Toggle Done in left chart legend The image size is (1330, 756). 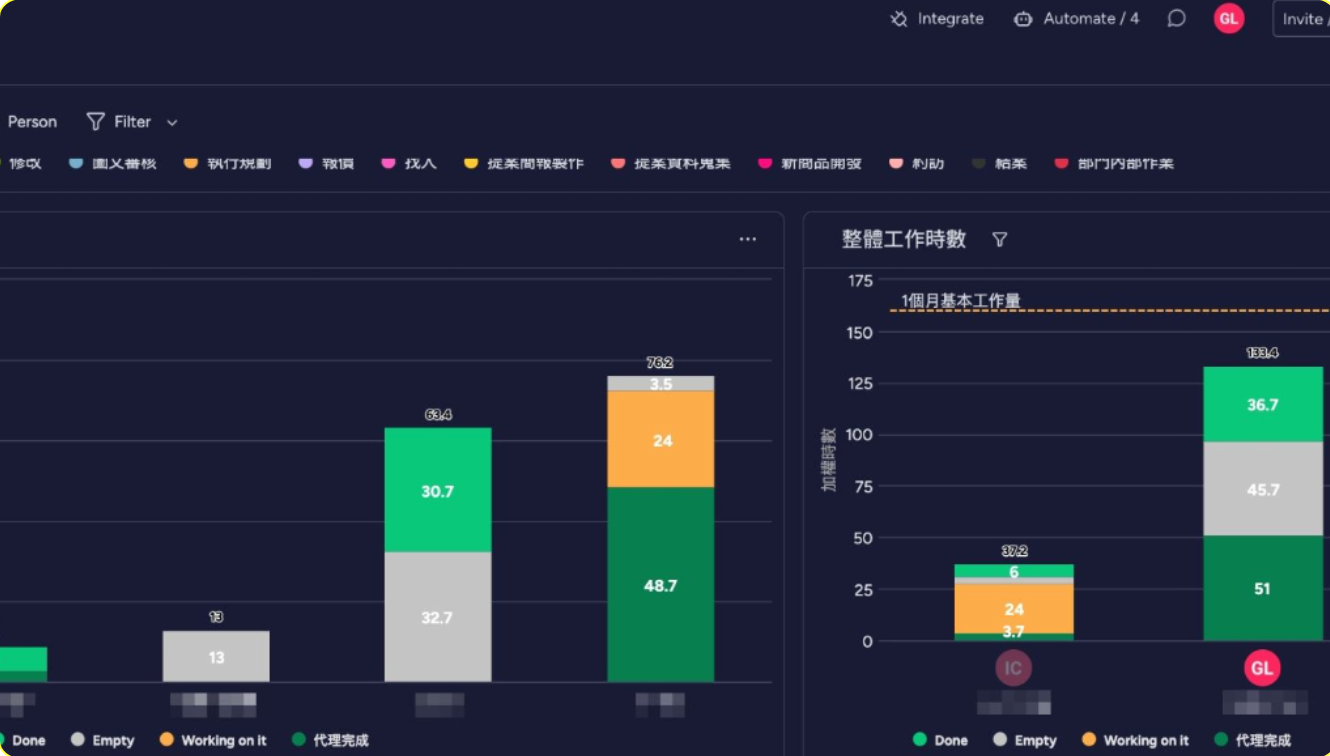(x=23, y=740)
